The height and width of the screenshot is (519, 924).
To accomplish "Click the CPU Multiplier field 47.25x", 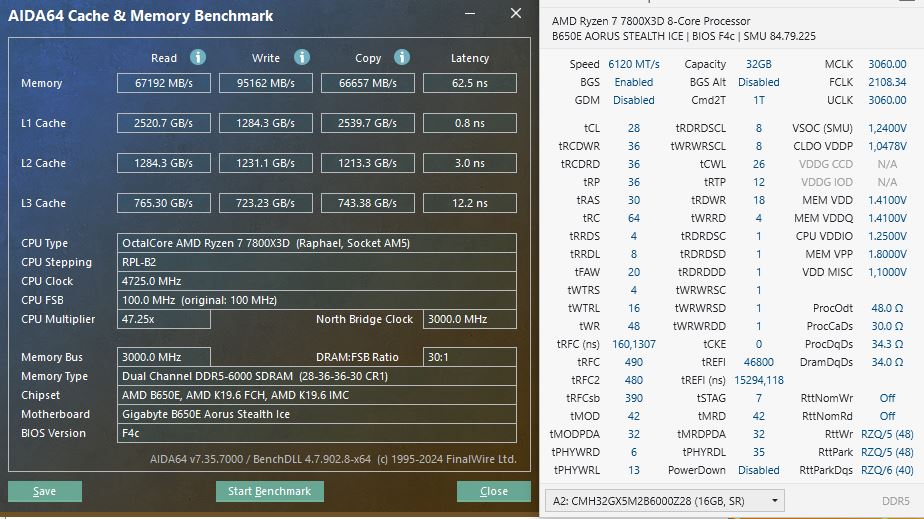I will (164, 319).
